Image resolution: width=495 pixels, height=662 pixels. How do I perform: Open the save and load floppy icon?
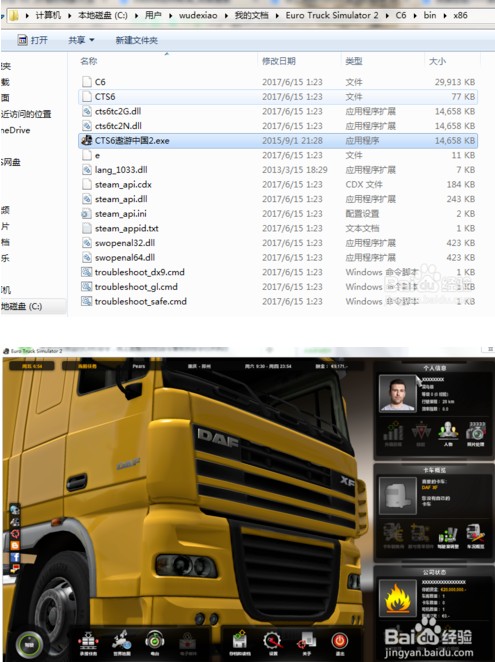[x=239, y=643]
